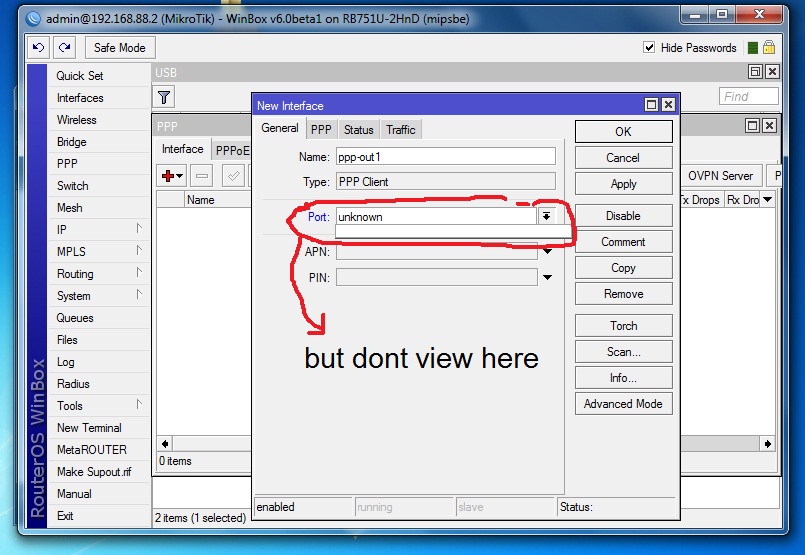
Task: Click the Info... button
Action: 623,378
